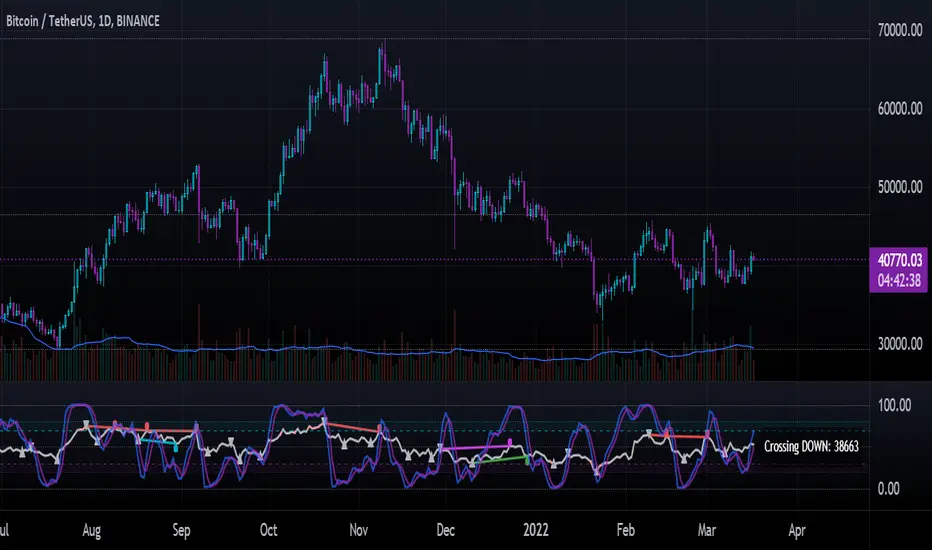Click the 70000.00 price axis label
Screen dimensions: 932x550
[900, 30]
